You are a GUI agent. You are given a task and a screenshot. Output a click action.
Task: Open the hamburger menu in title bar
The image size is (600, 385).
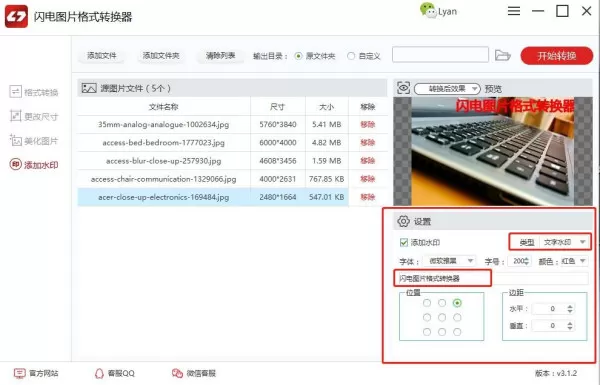tap(514, 11)
